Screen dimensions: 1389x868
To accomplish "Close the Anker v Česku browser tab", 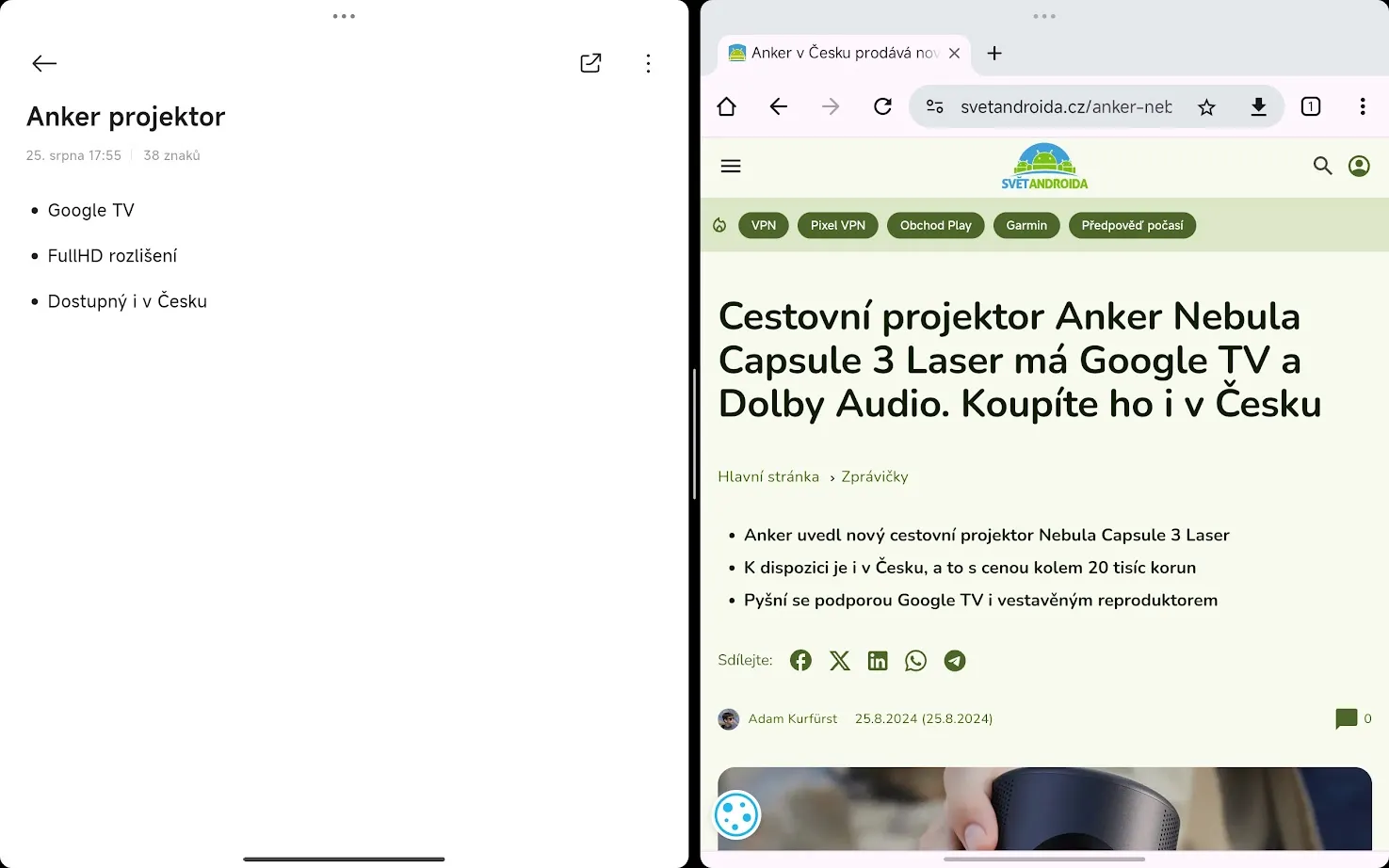I will (x=954, y=54).
